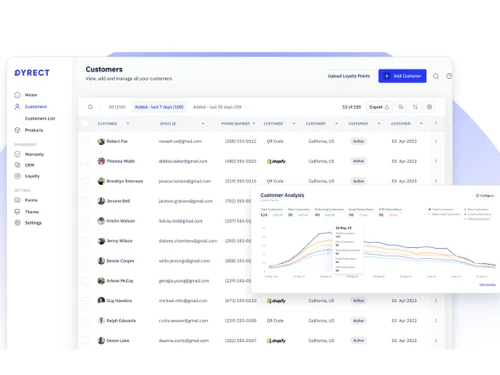Click the Add Customer button
The image size is (500, 375).
402,76
